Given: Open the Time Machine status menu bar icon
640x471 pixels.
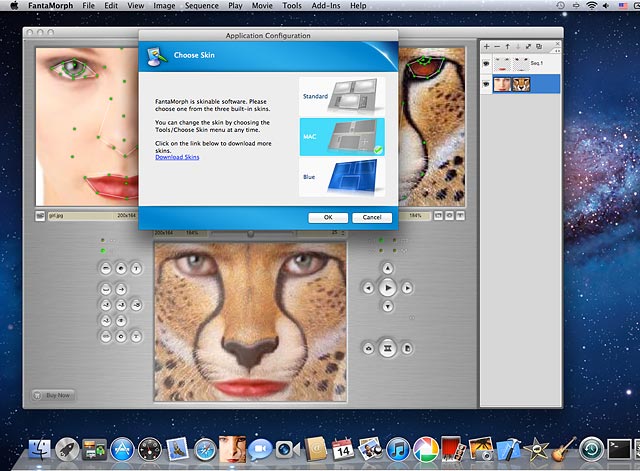Looking at the screenshot, I should click(560, 5).
